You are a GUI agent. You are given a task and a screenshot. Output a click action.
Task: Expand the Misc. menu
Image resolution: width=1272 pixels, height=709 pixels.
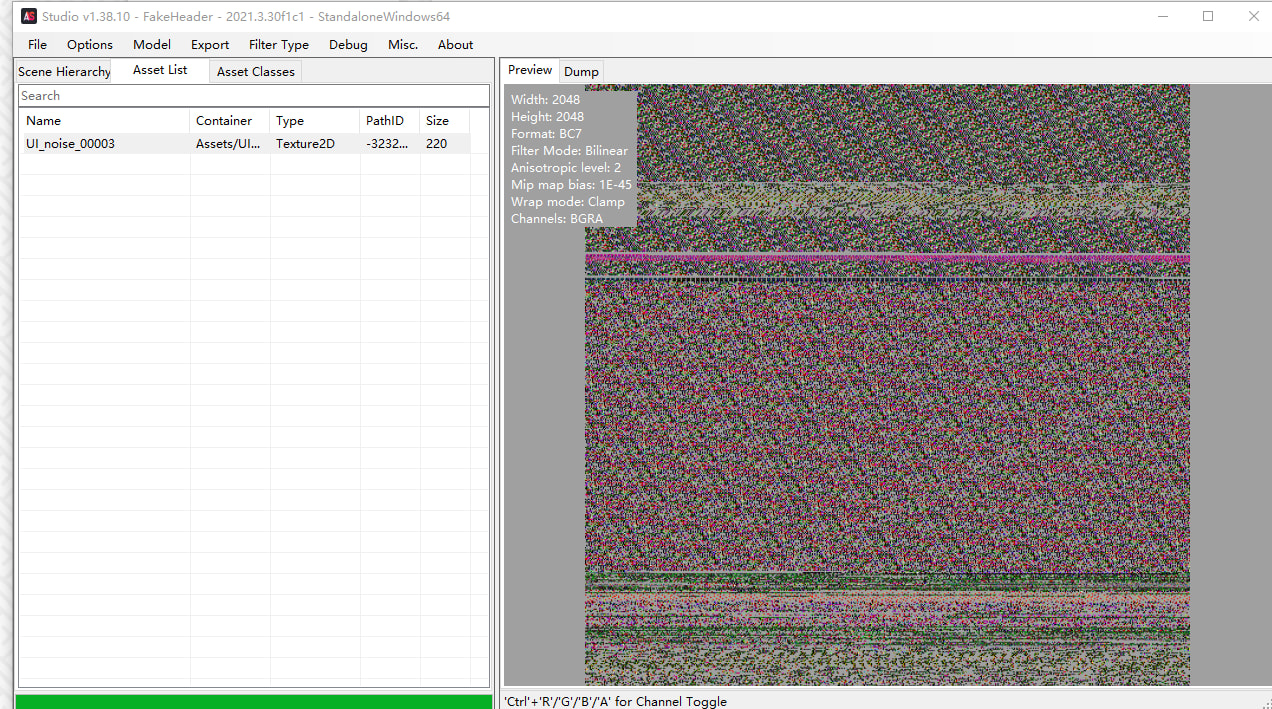(x=403, y=44)
